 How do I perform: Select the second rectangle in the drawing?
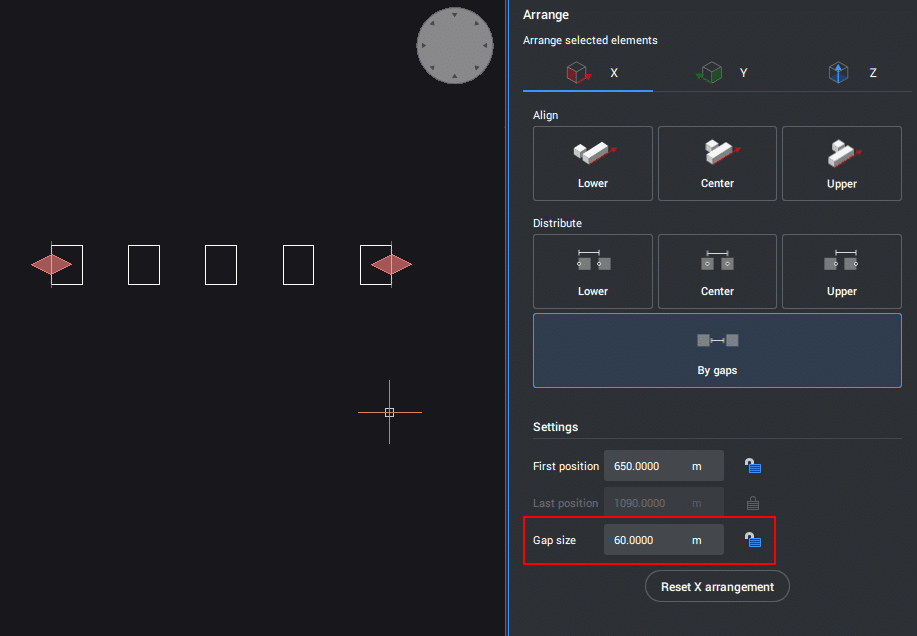pyautogui.click(x=144, y=265)
